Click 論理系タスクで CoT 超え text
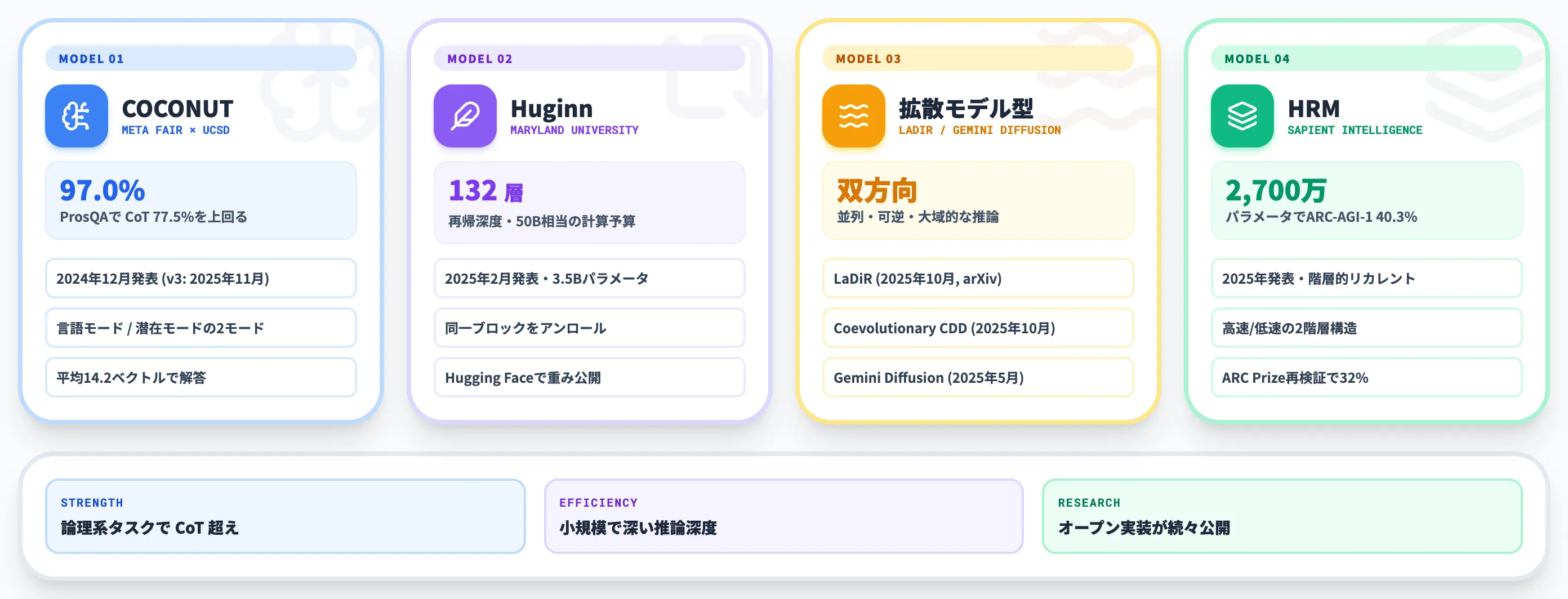This screenshot has width=1568, height=599. 150,528
